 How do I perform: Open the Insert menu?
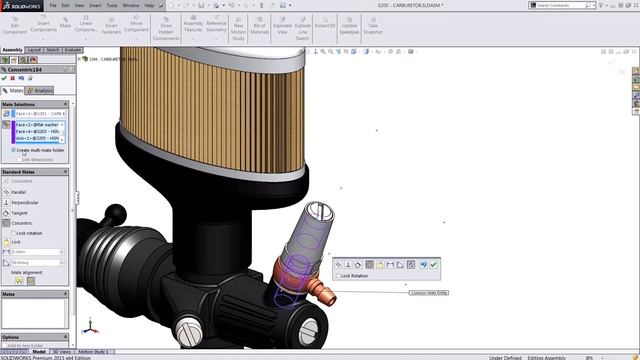(95, 6)
